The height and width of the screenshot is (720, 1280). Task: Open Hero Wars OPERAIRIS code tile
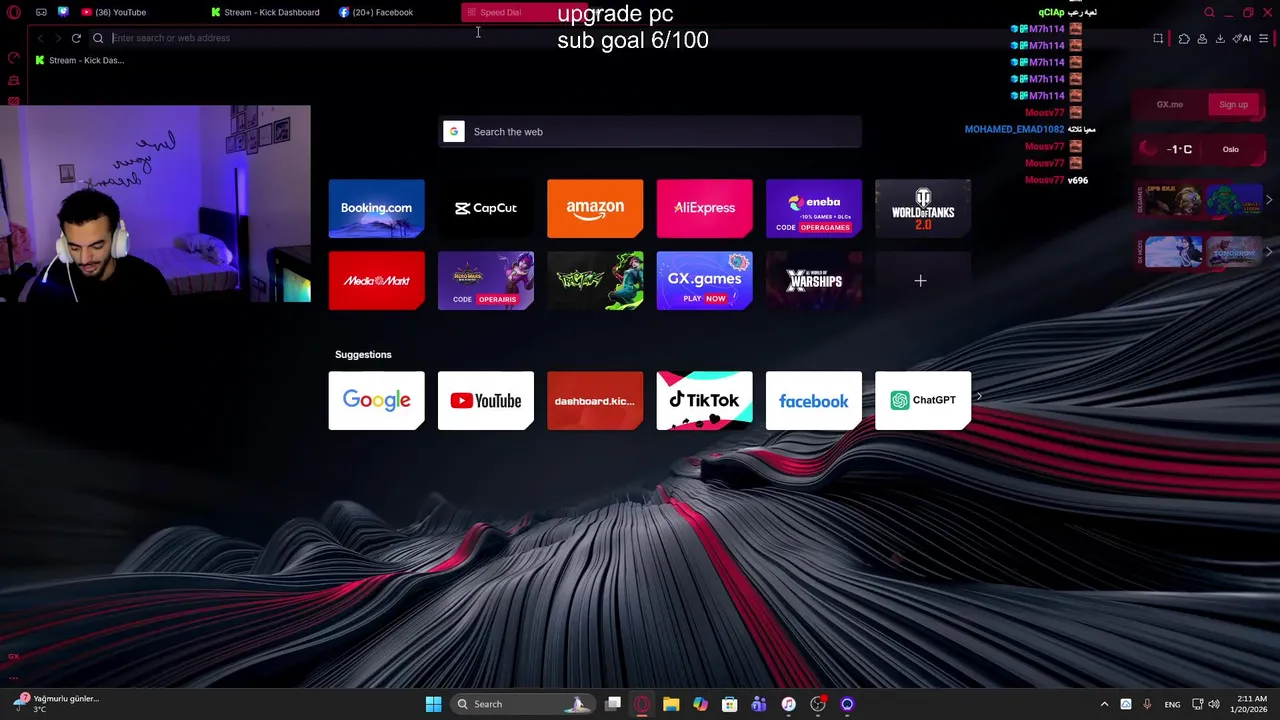click(486, 281)
